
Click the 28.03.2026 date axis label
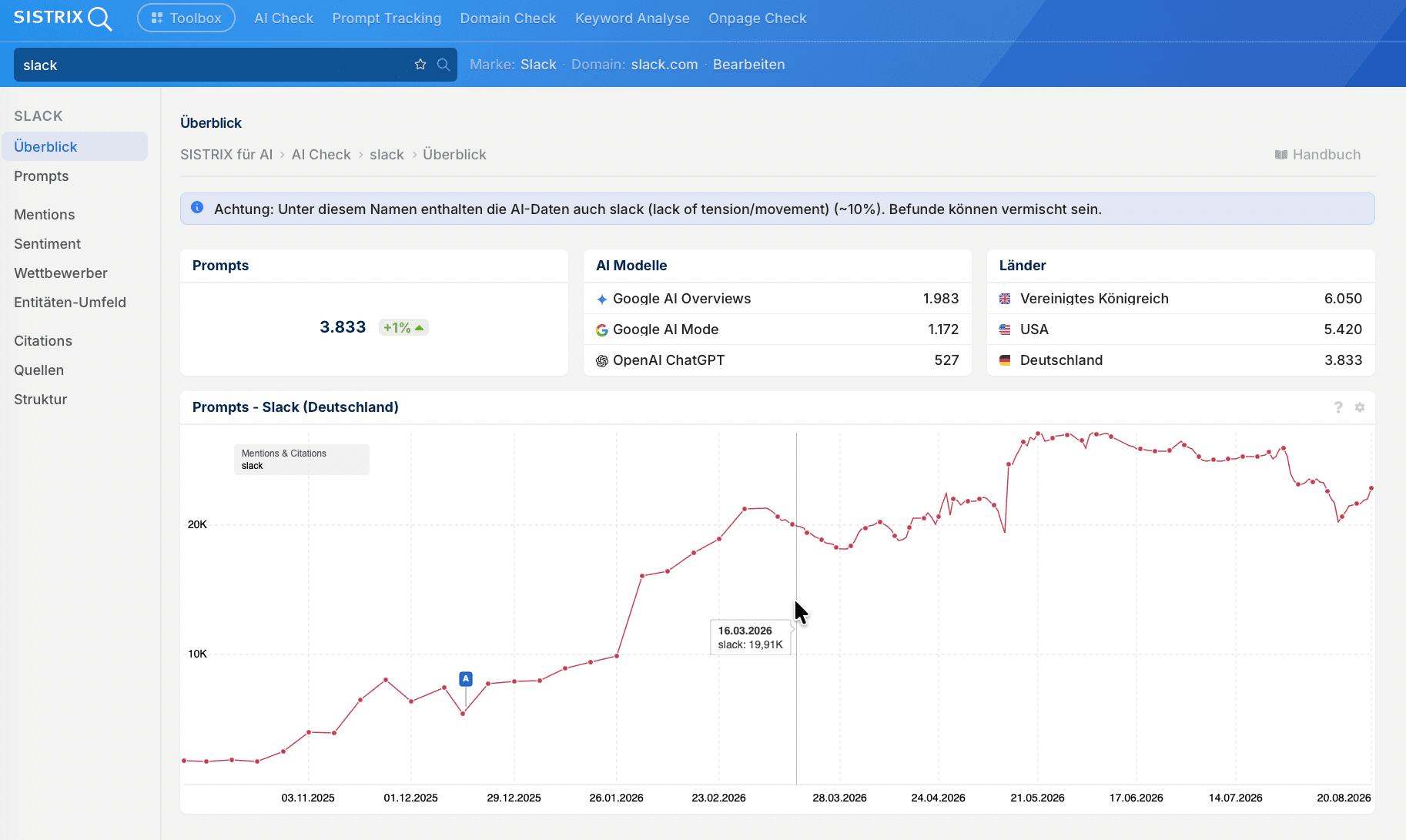(x=840, y=798)
